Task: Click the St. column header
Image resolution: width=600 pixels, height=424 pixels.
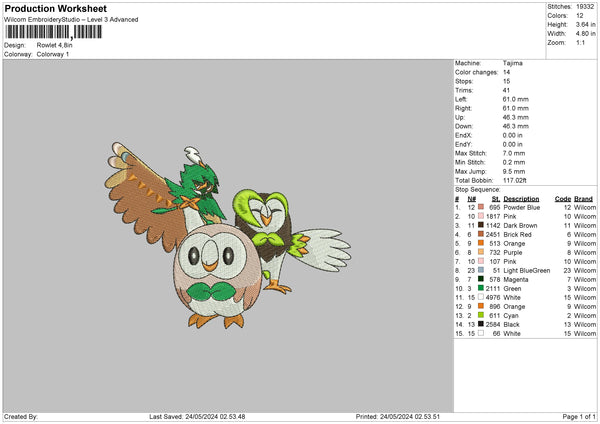Action: 494,198
